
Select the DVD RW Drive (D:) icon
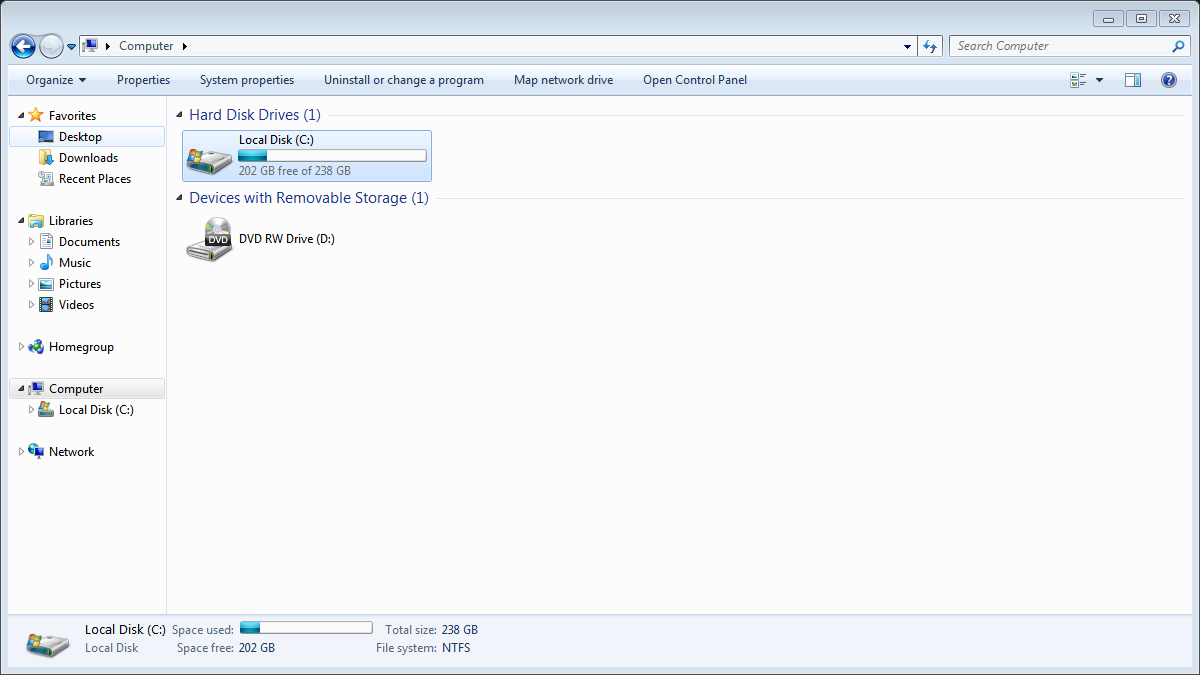coord(209,240)
